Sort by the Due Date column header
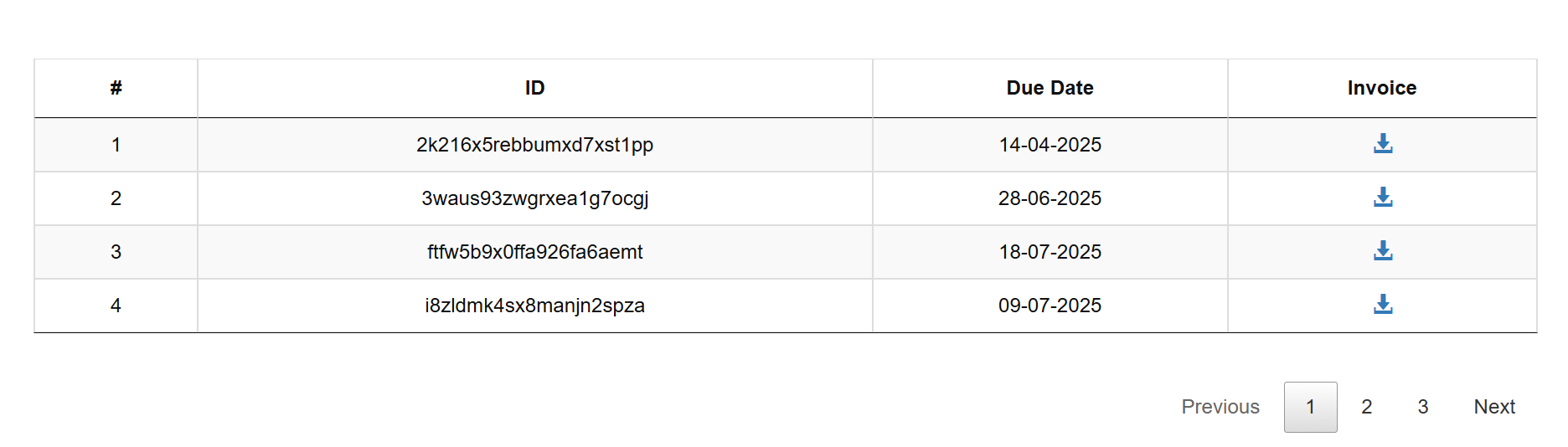This screenshot has height=447, width=1568. (x=1050, y=88)
